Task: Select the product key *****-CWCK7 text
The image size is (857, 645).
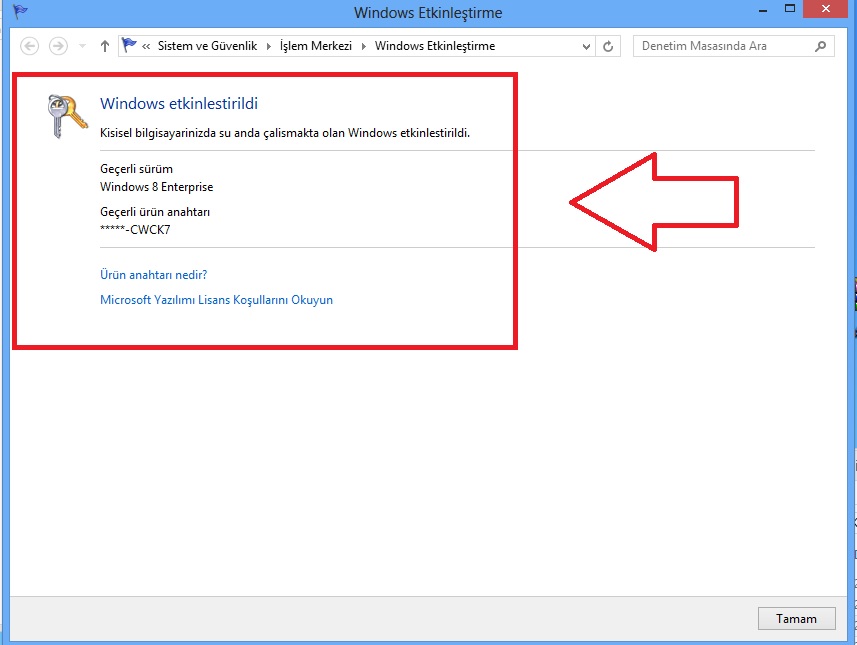Action: 135,230
